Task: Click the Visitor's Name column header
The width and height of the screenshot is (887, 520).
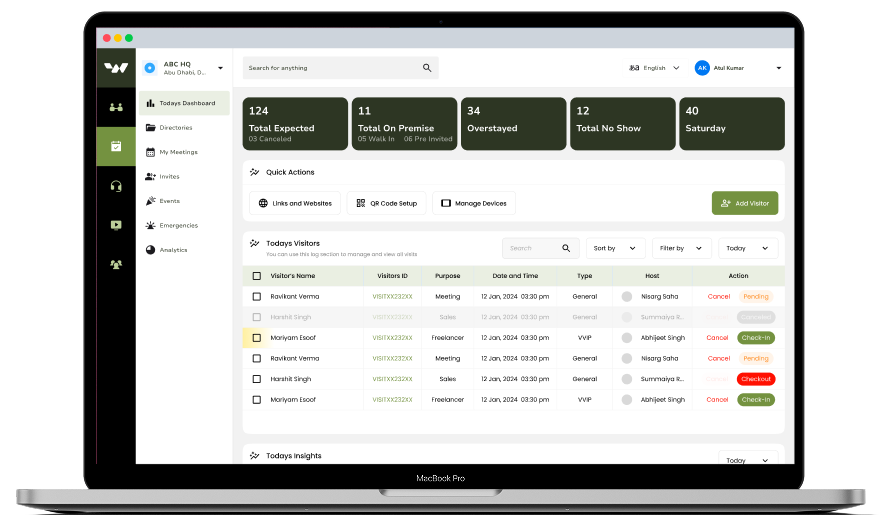Action: tap(292, 276)
